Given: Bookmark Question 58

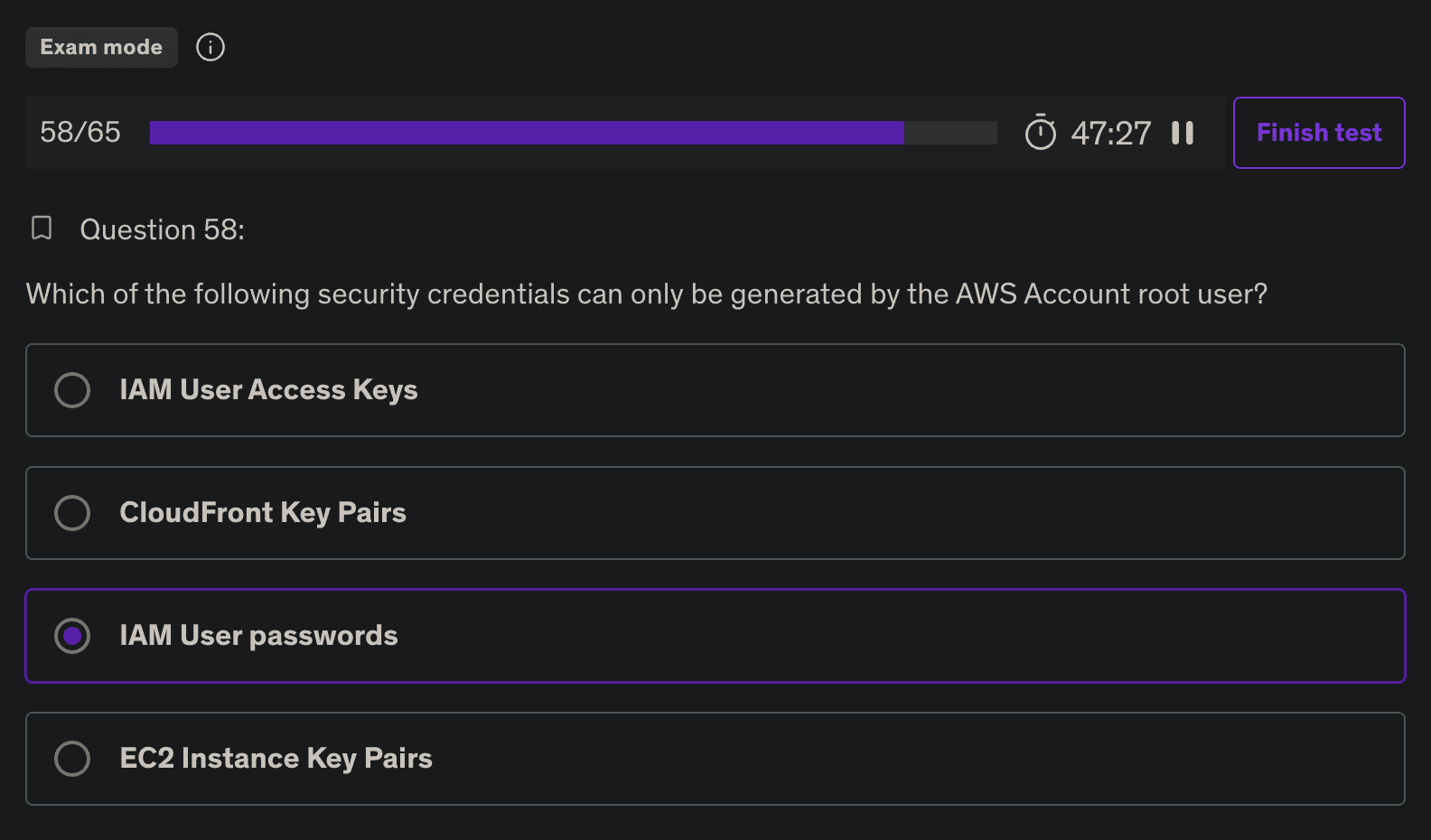Looking at the screenshot, I should coord(42,229).
